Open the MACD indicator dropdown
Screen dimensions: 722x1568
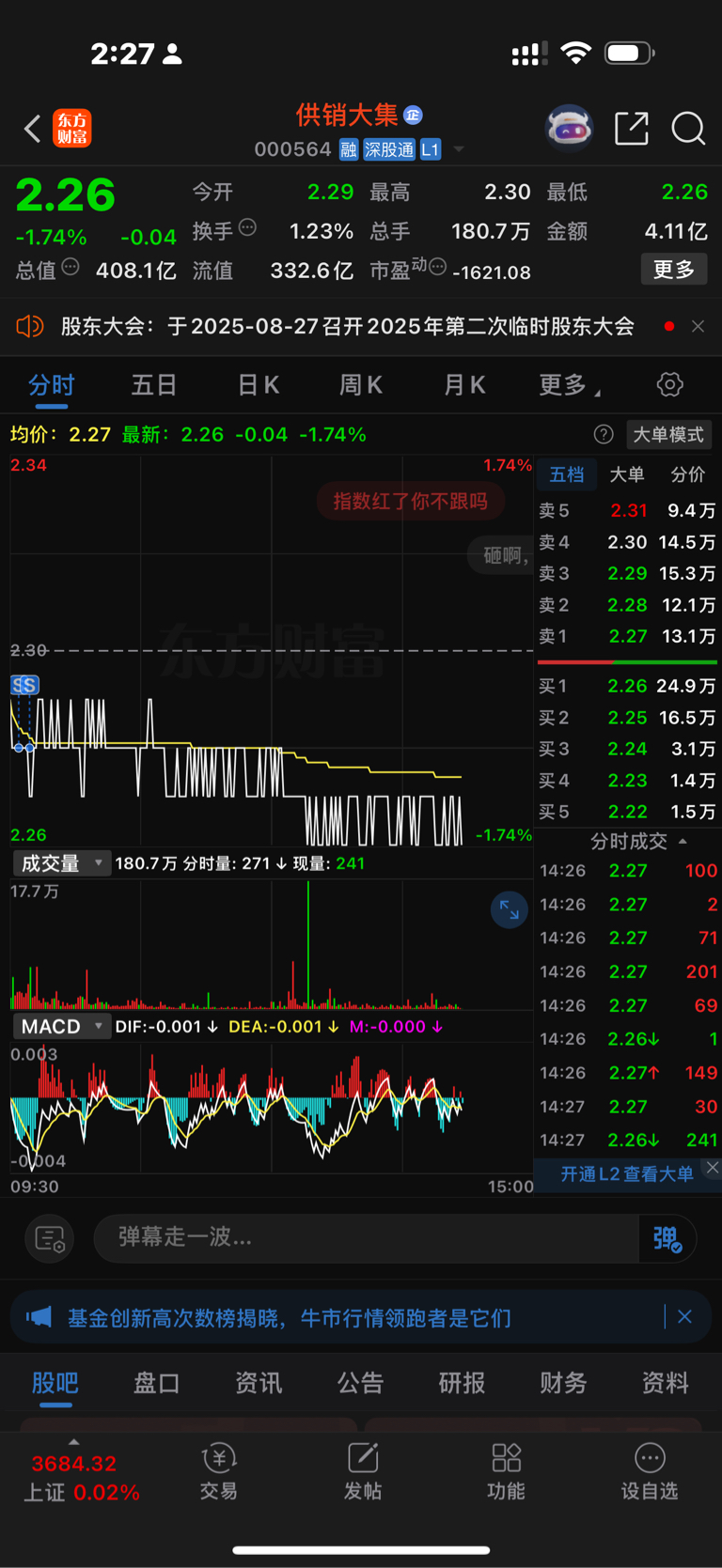[62, 1027]
